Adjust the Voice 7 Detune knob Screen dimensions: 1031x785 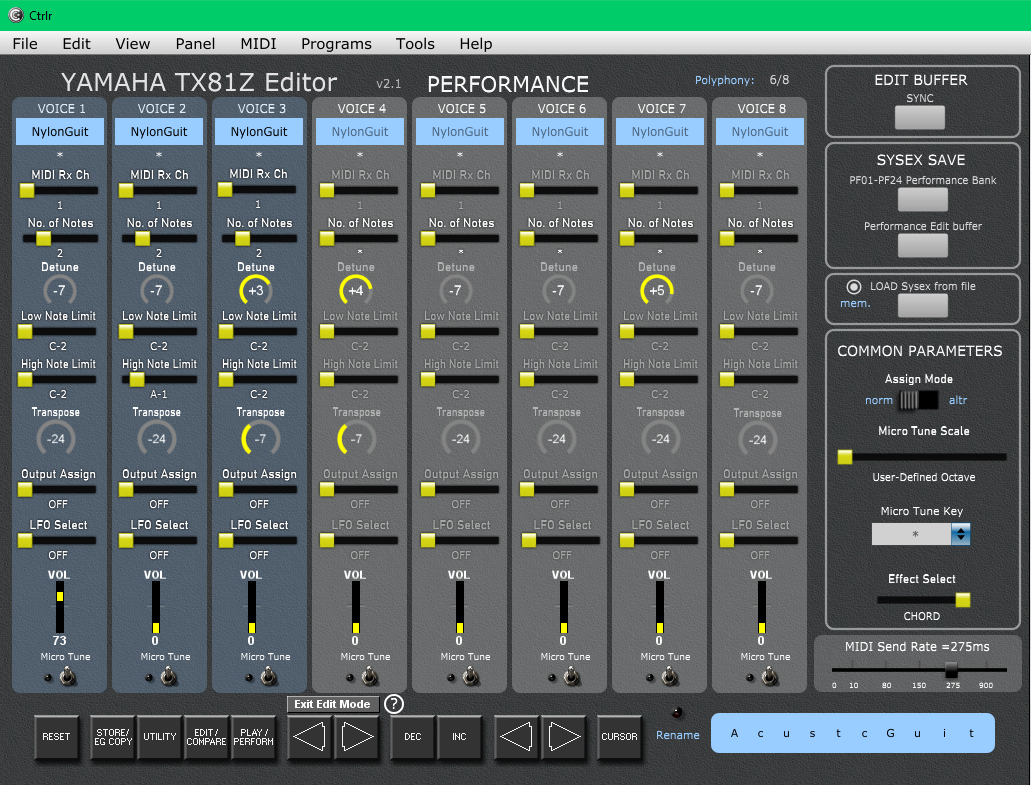(x=657, y=290)
